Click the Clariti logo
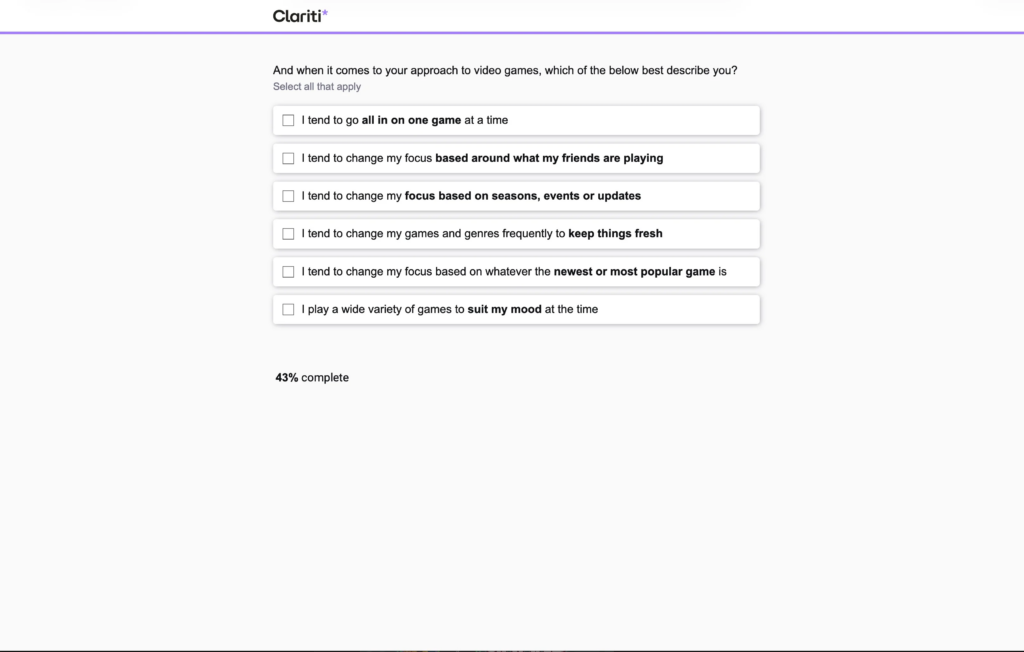This screenshot has height=652, width=1024. point(298,15)
